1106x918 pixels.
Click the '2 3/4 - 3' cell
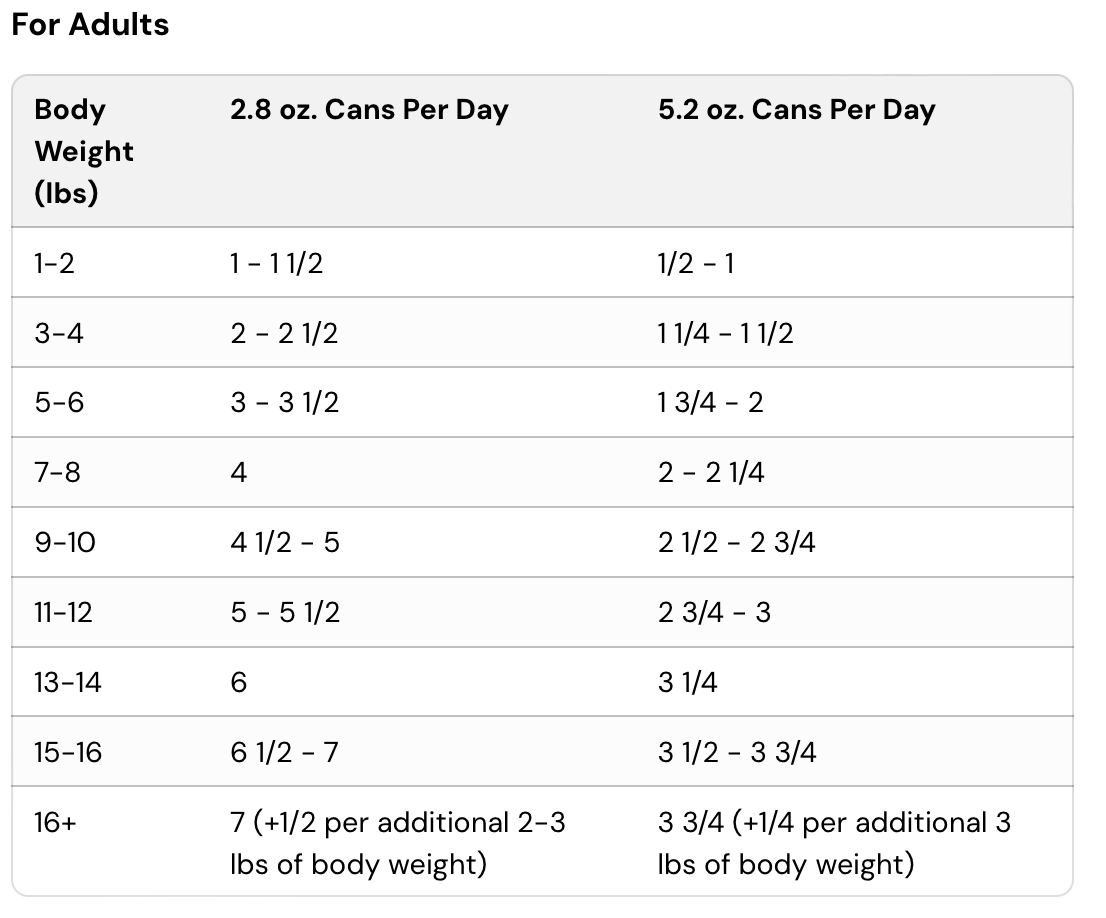click(x=714, y=612)
